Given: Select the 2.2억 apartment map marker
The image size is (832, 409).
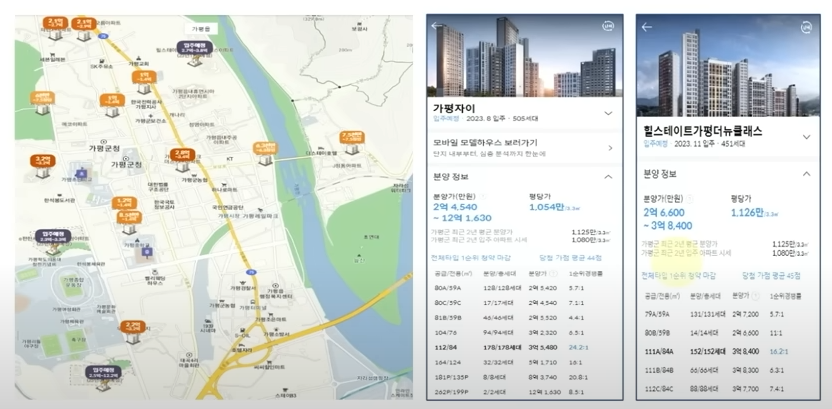Looking at the screenshot, I should pyautogui.click(x=133, y=332).
